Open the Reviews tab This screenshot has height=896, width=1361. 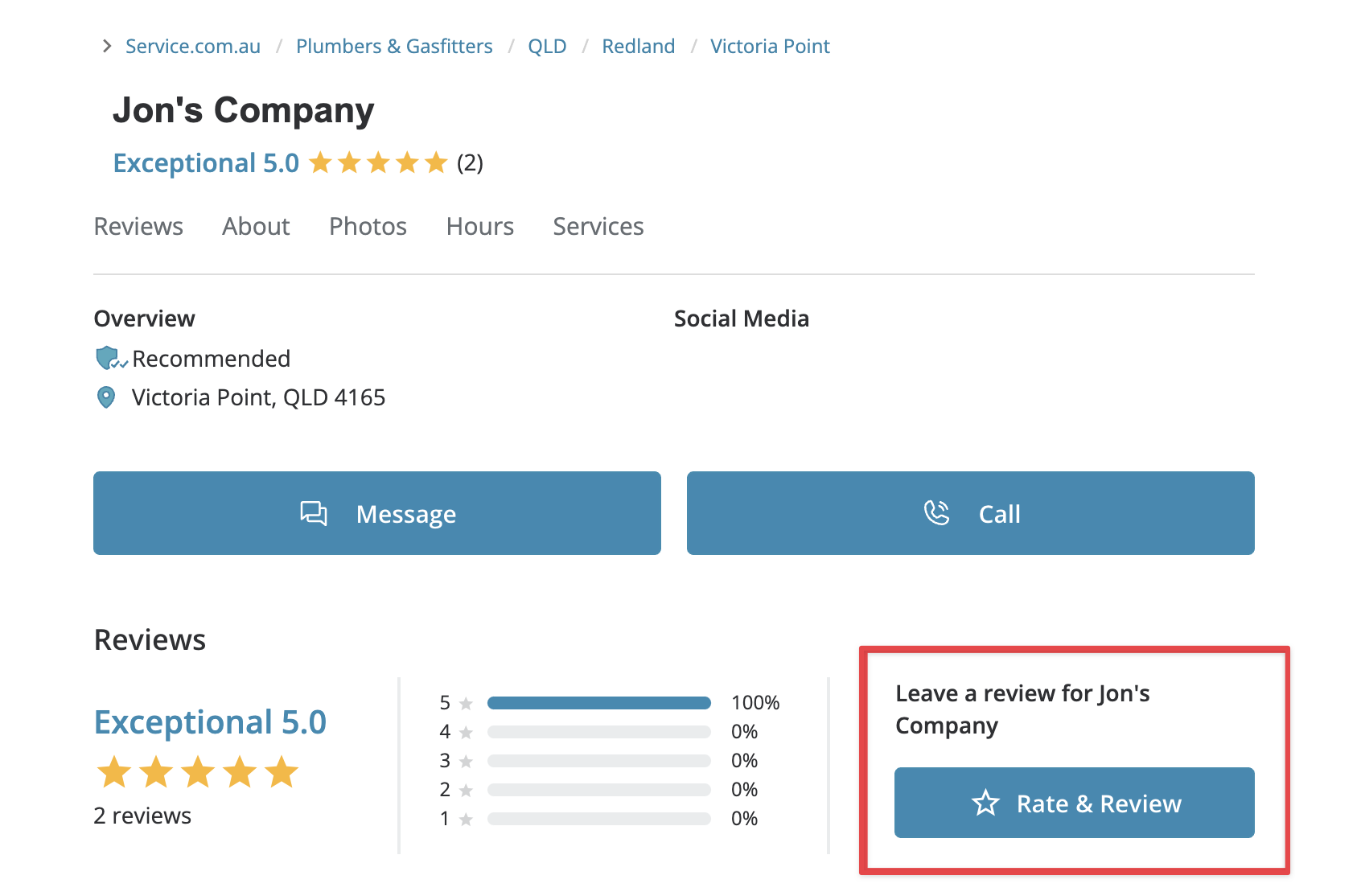[138, 227]
